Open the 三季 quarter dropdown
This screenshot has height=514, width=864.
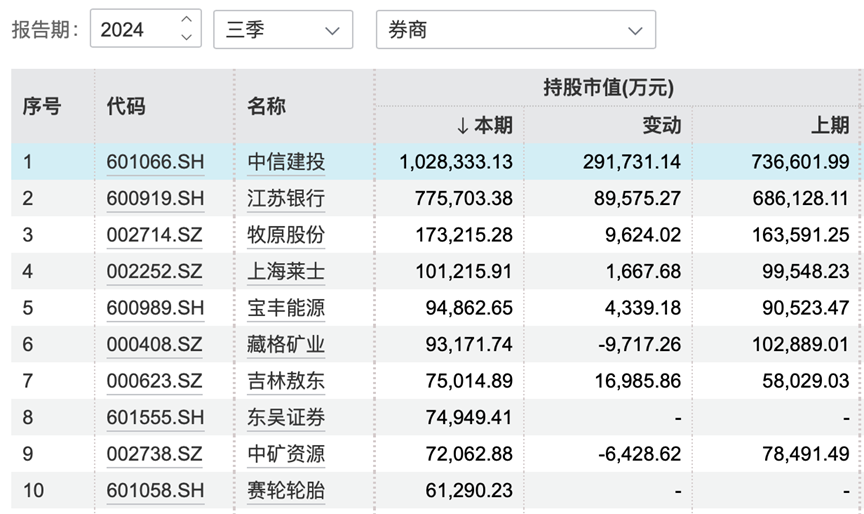pyautogui.click(x=283, y=30)
